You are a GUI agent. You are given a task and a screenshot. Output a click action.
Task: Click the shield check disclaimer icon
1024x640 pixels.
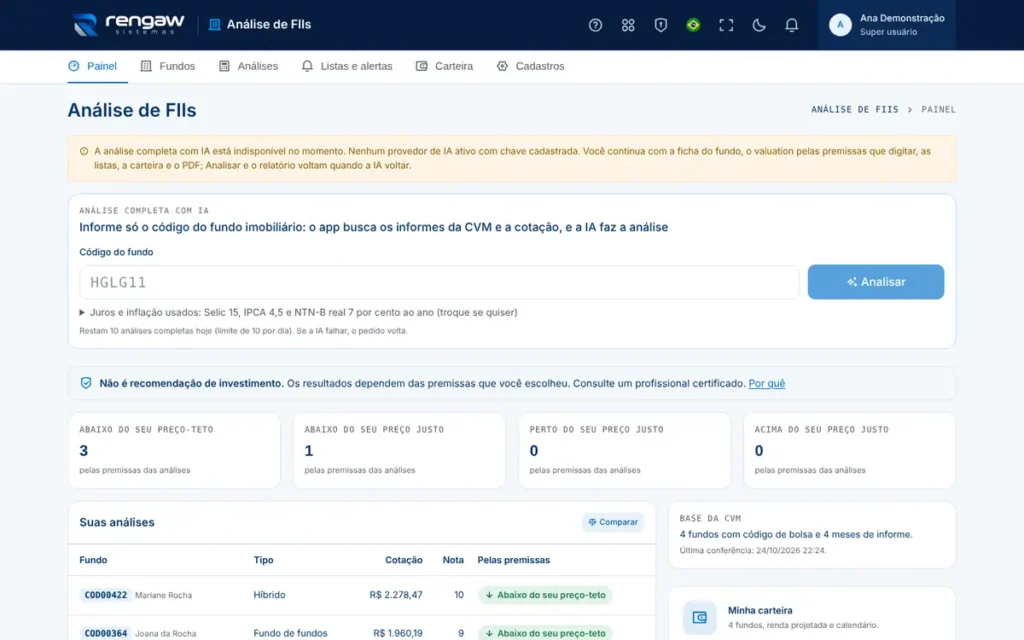tap(86, 383)
